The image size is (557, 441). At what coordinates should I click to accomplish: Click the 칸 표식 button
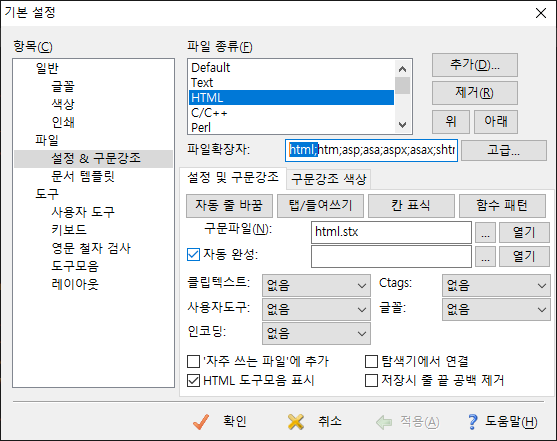click(x=411, y=206)
